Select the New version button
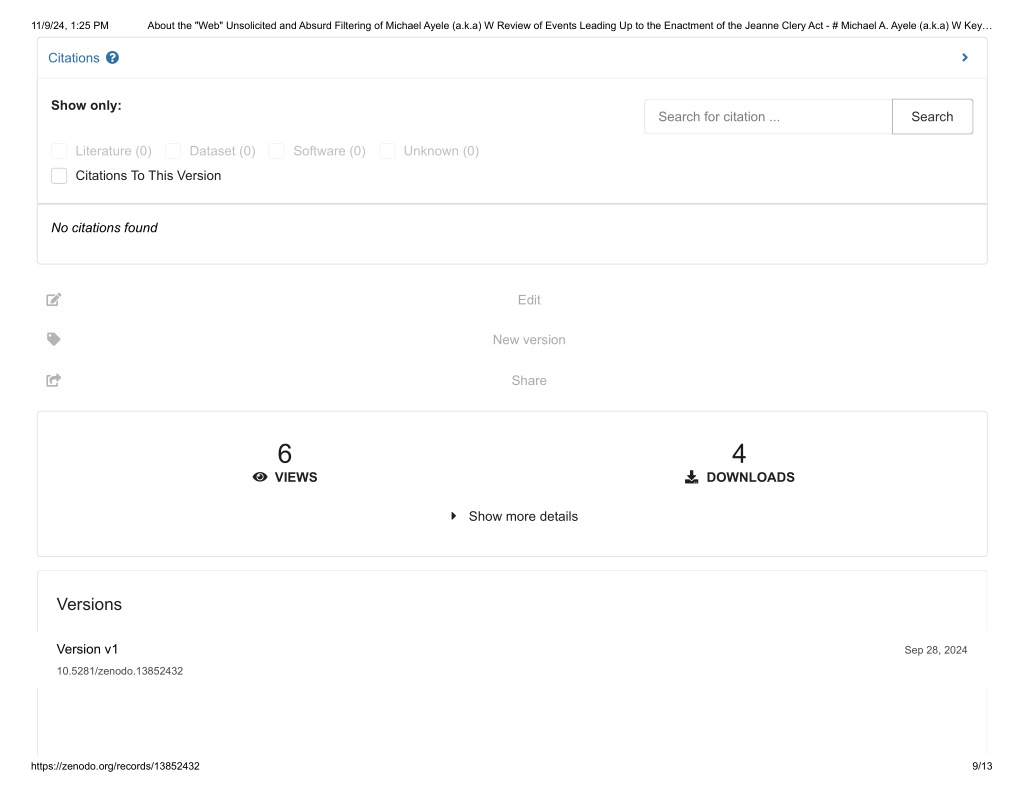 pyautogui.click(x=529, y=340)
